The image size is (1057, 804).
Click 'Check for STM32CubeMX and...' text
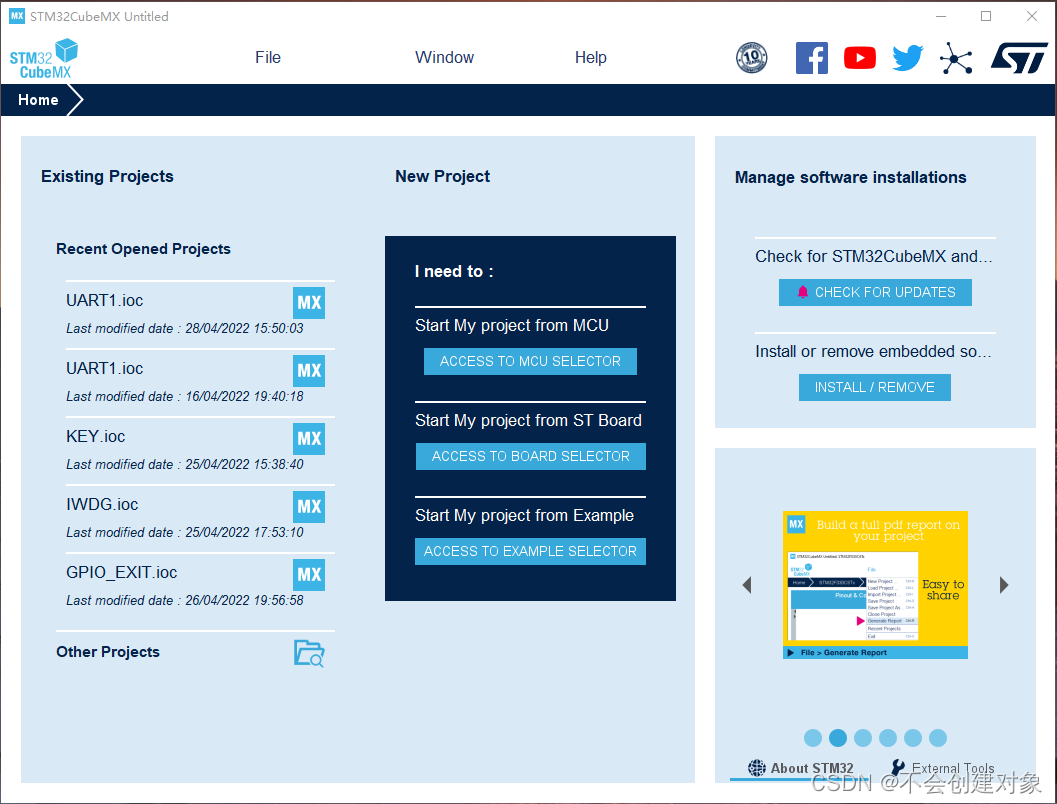(874, 257)
